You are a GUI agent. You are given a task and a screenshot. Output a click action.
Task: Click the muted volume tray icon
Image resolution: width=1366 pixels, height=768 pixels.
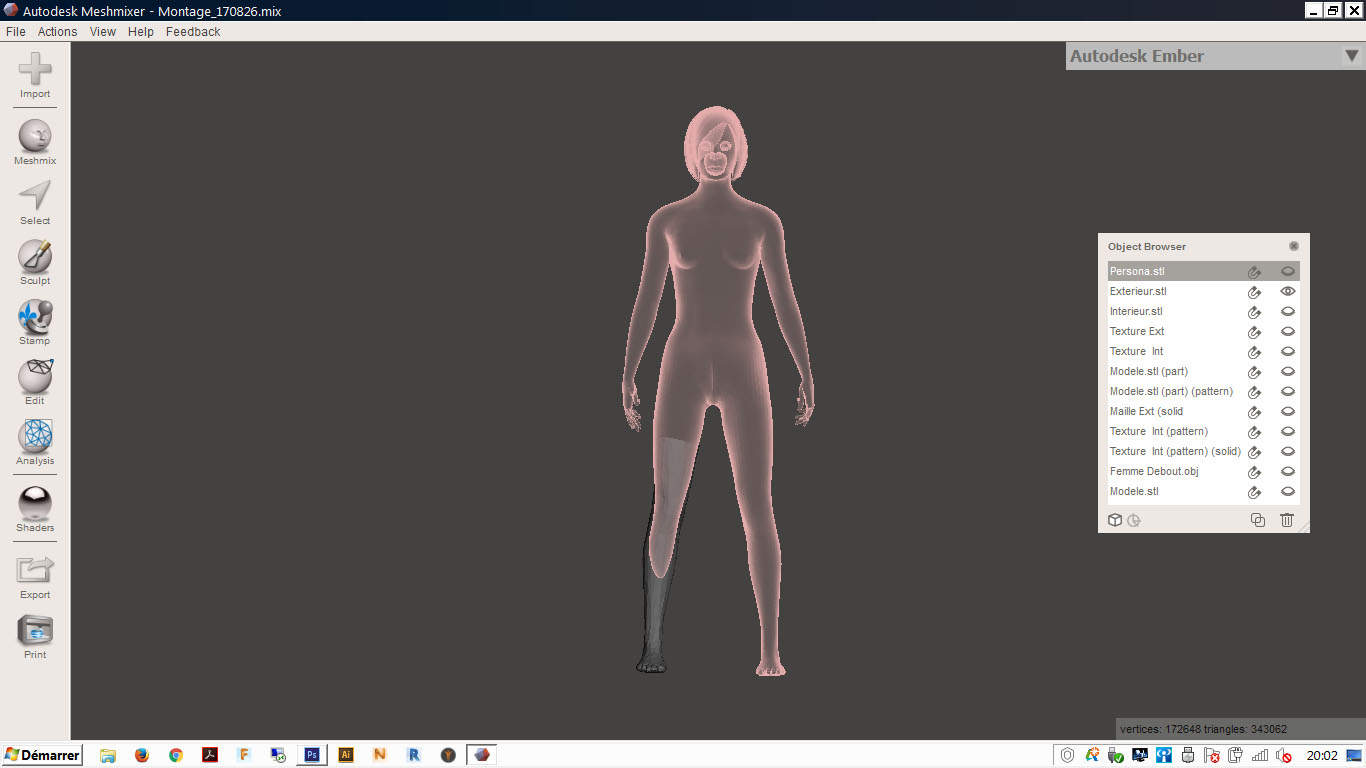pyautogui.click(x=1283, y=755)
